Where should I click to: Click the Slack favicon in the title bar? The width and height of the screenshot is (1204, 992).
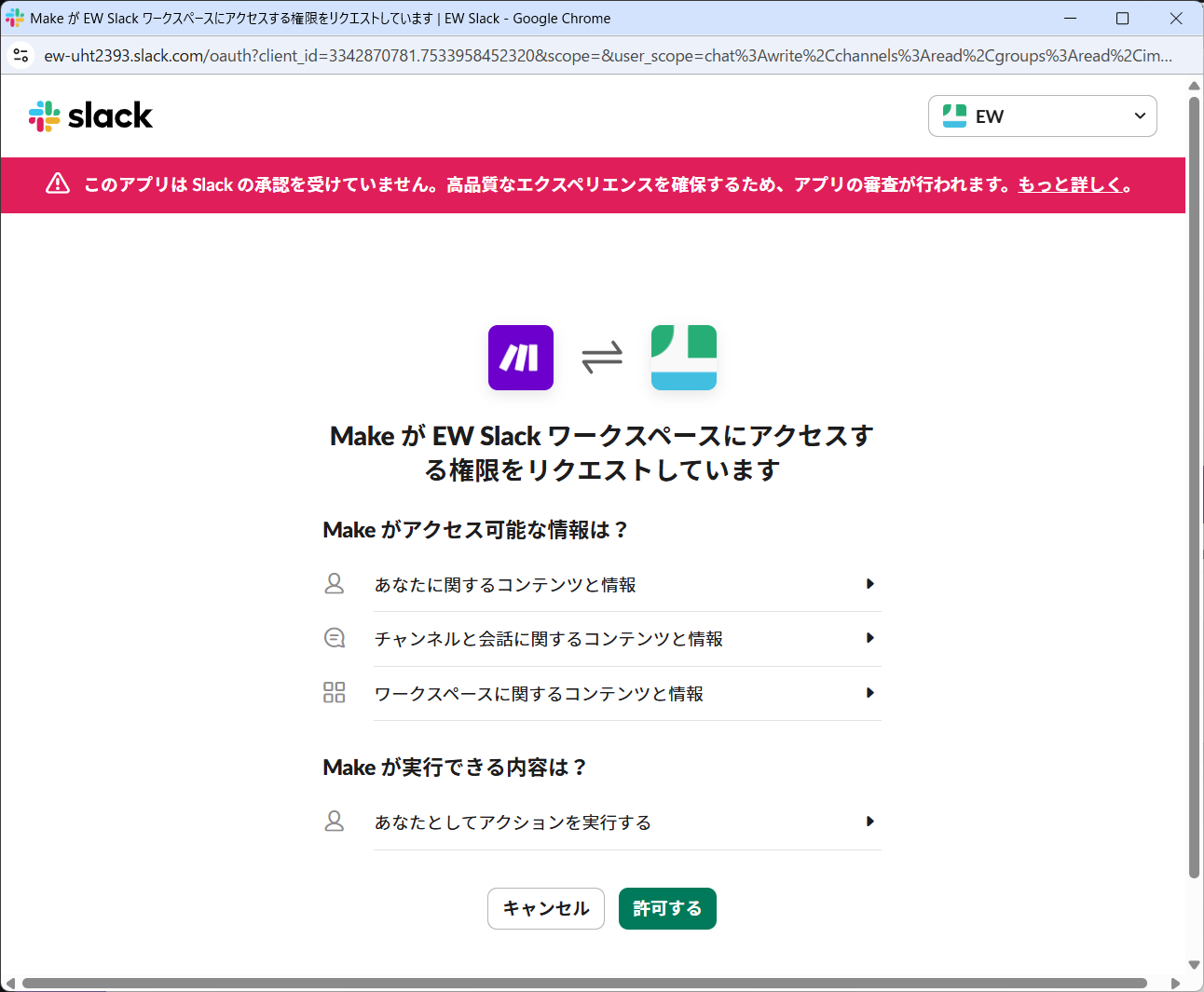pos(15,18)
